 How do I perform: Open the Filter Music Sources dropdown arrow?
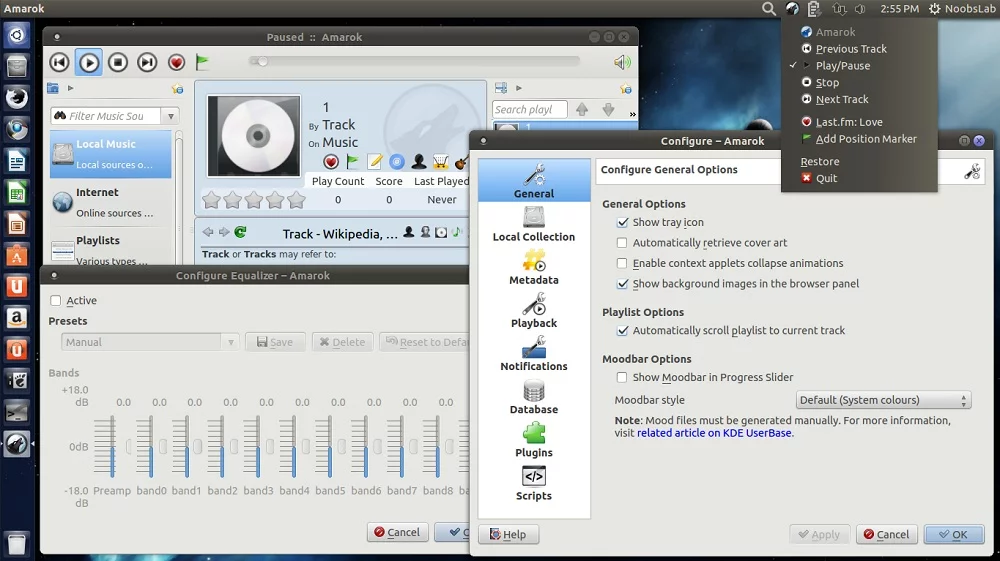coord(171,116)
